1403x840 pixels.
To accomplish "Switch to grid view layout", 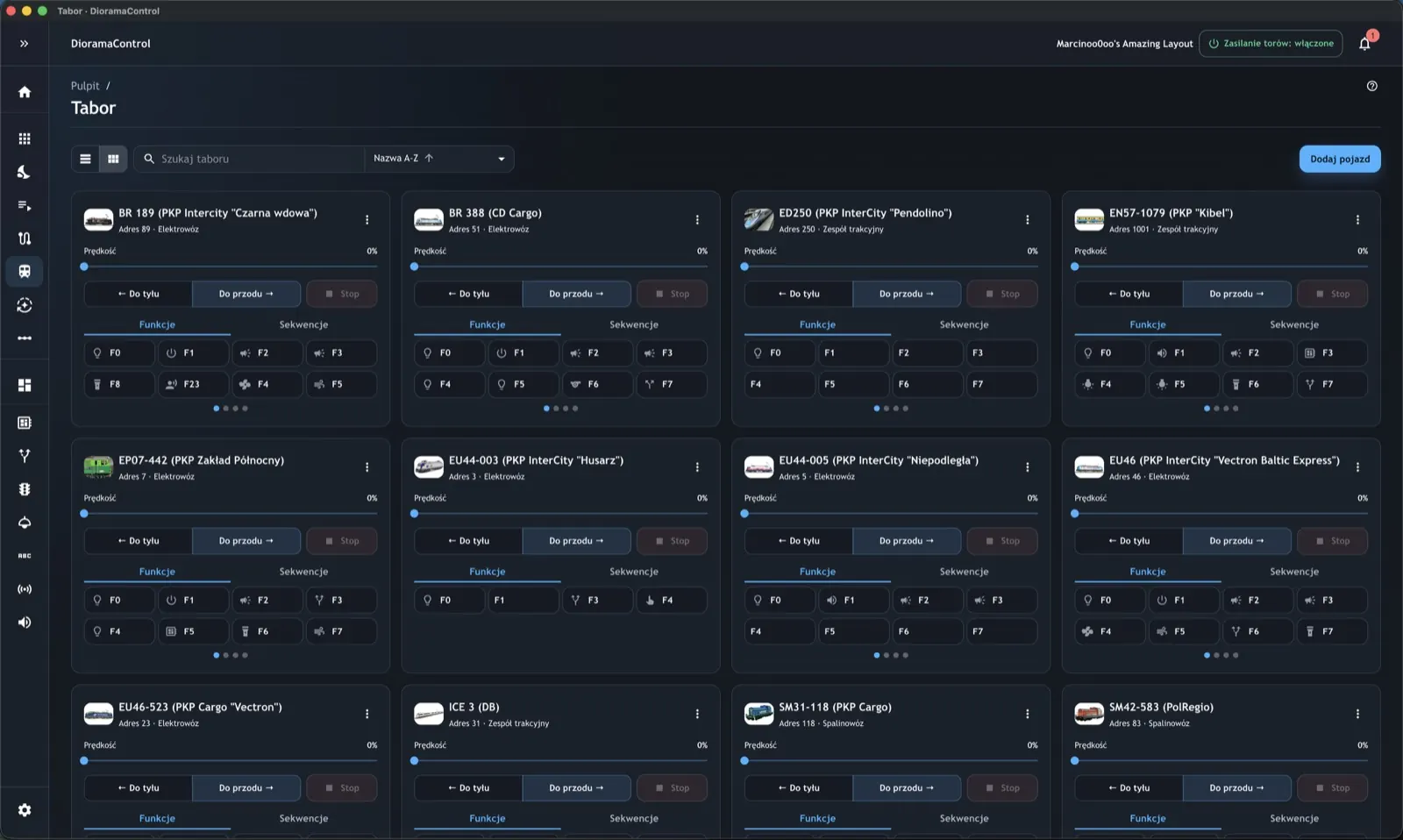I will (113, 159).
